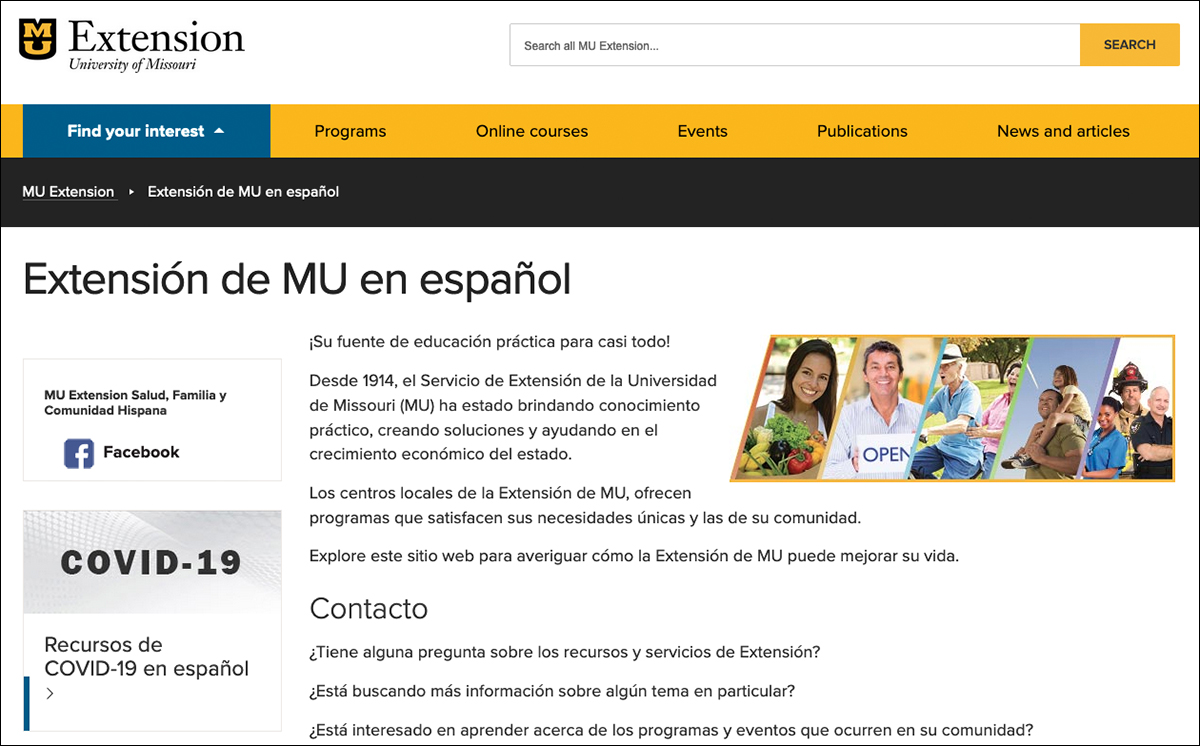This screenshot has width=1200, height=746.
Task: Click the chevron under Recursos de COVID-19
Action: pyautogui.click(x=50, y=694)
